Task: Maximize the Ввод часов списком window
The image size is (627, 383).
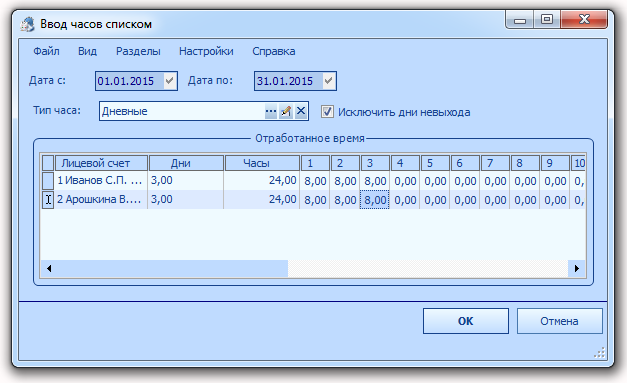Action: (547, 20)
